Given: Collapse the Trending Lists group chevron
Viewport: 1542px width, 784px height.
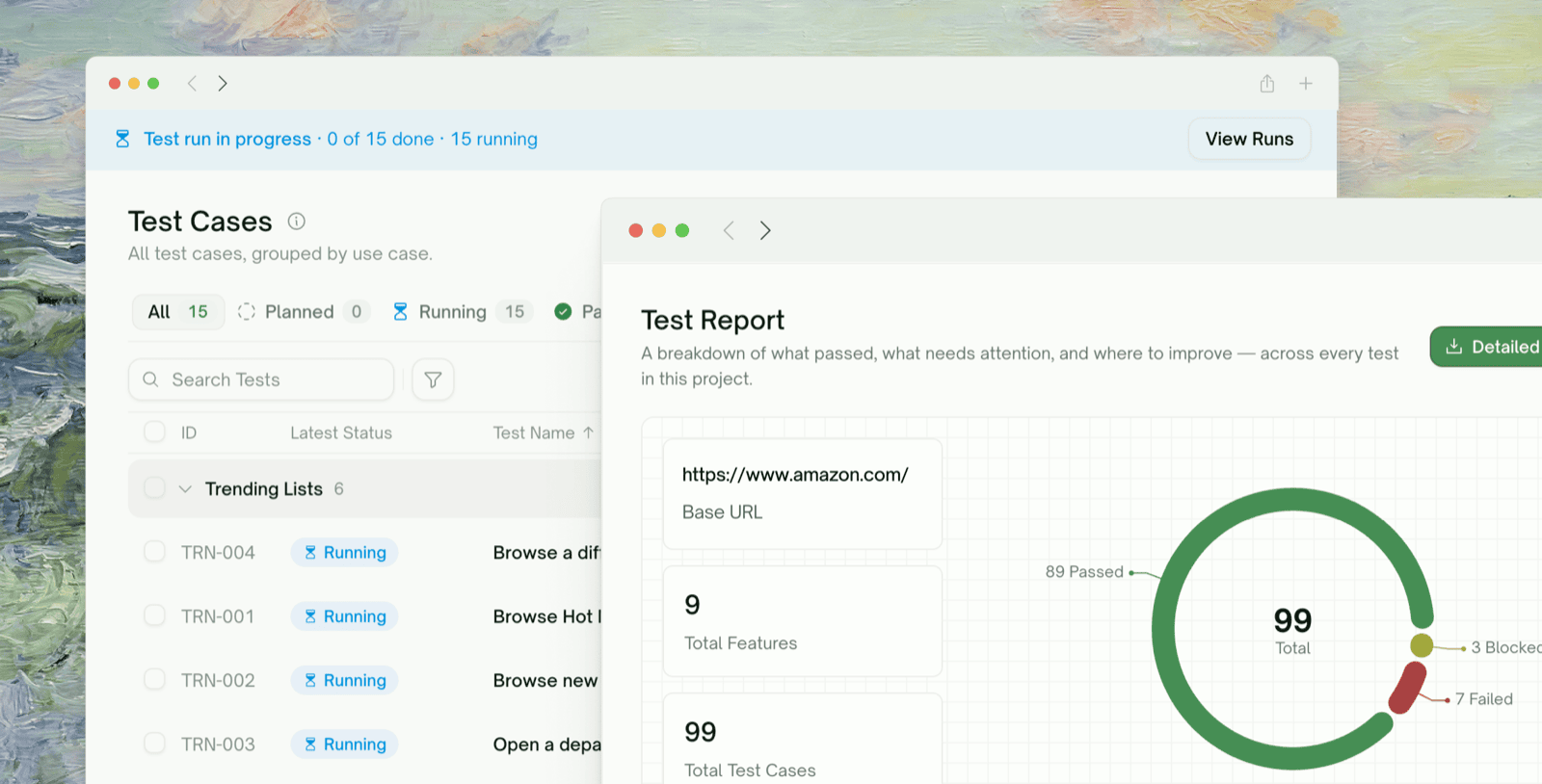Looking at the screenshot, I should (x=185, y=489).
